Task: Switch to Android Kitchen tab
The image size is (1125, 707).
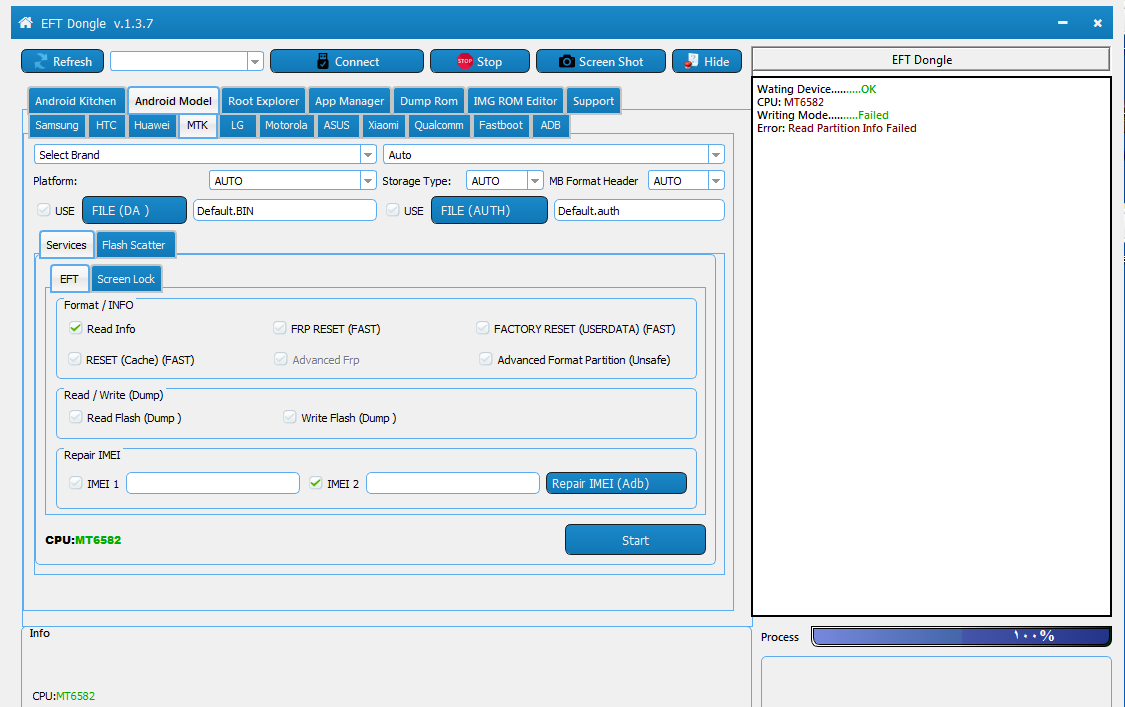Action: pos(75,101)
